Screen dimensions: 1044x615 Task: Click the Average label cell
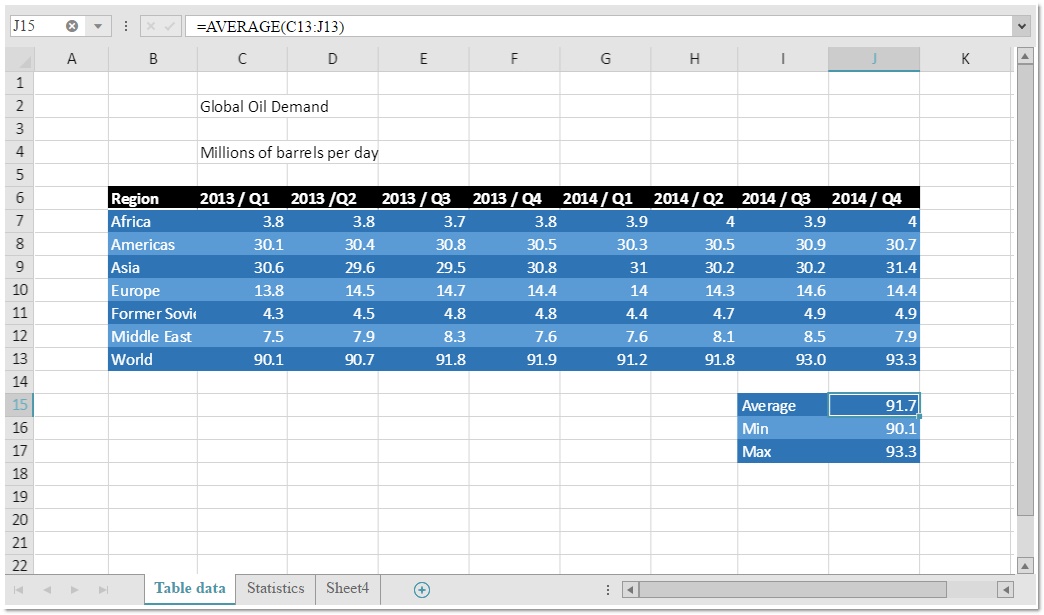782,406
